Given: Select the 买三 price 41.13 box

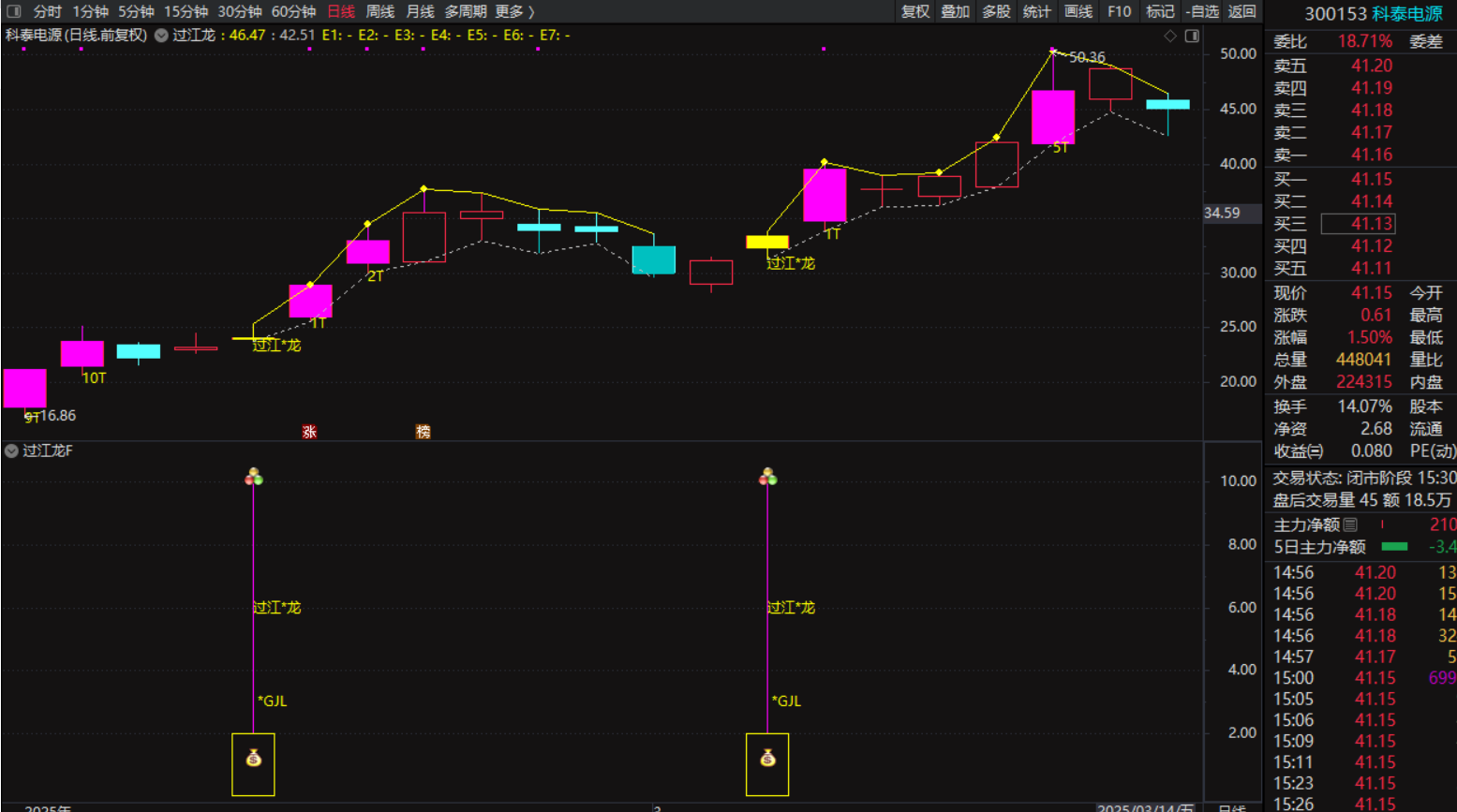Looking at the screenshot, I should 1358,224.
